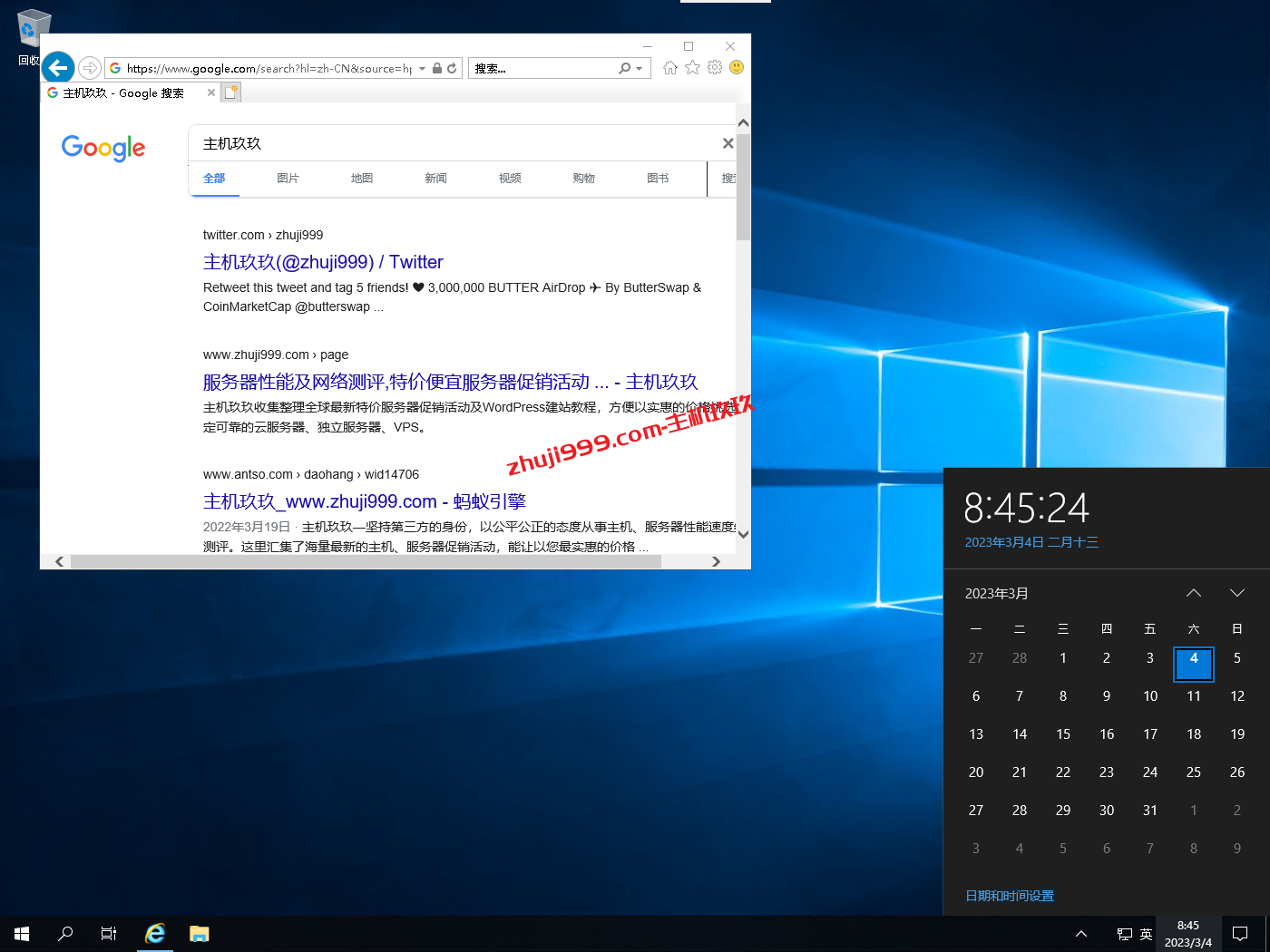Viewport: 1270px width, 952px height.
Task: Click the horizontal scrollbar left arrow
Action: tap(60, 561)
